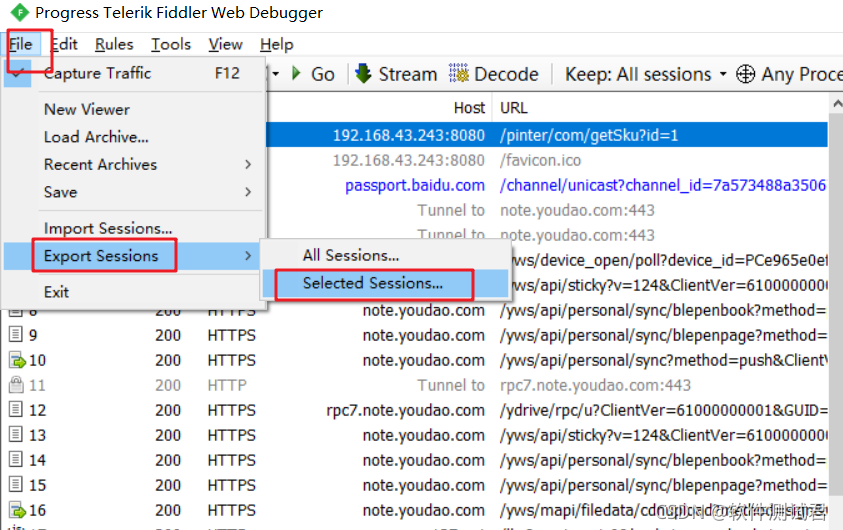843x530 pixels.
Task: Click the document icon of session 12
Action: tap(16, 409)
